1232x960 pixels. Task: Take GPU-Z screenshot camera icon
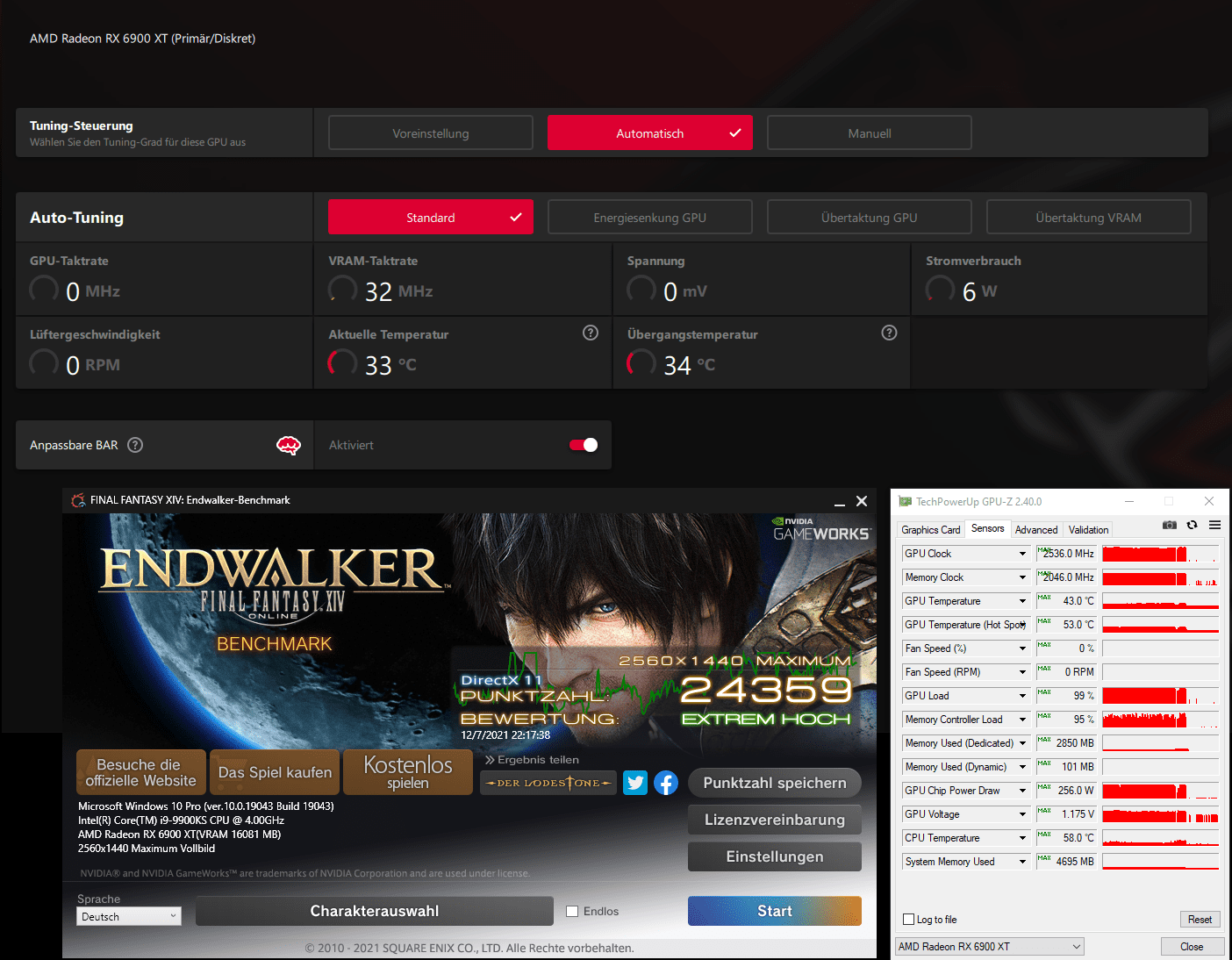(1169, 525)
